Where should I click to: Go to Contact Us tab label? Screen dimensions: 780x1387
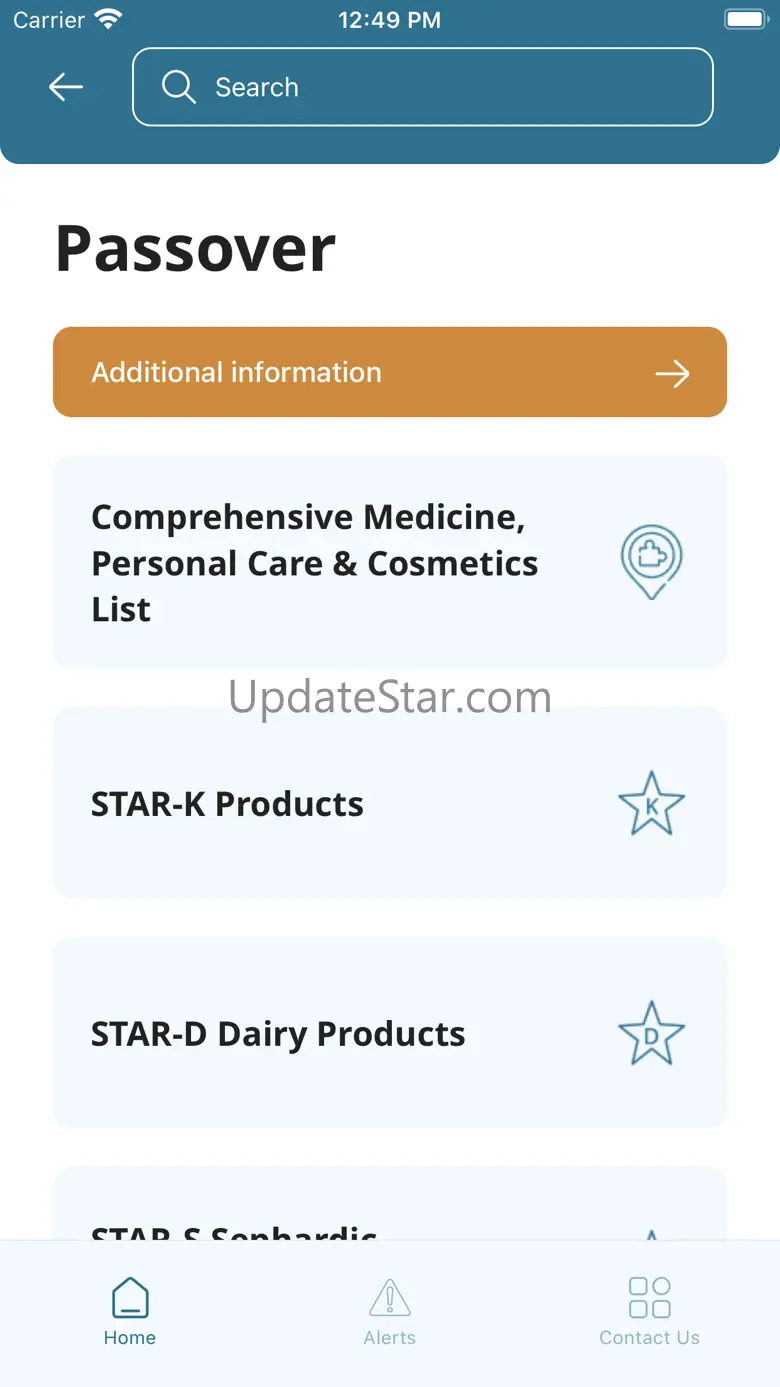(x=649, y=1338)
